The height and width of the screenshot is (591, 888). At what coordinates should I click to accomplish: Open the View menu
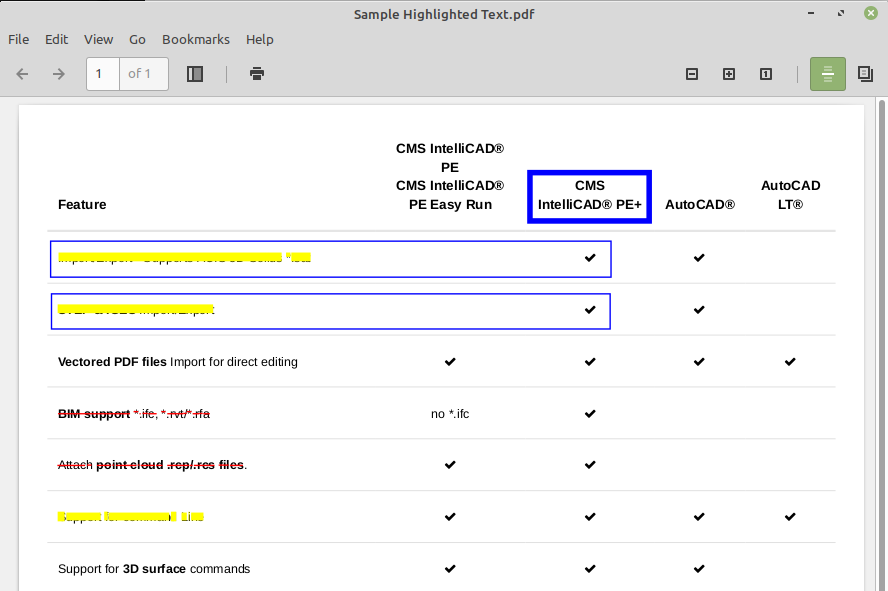[99, 40]
